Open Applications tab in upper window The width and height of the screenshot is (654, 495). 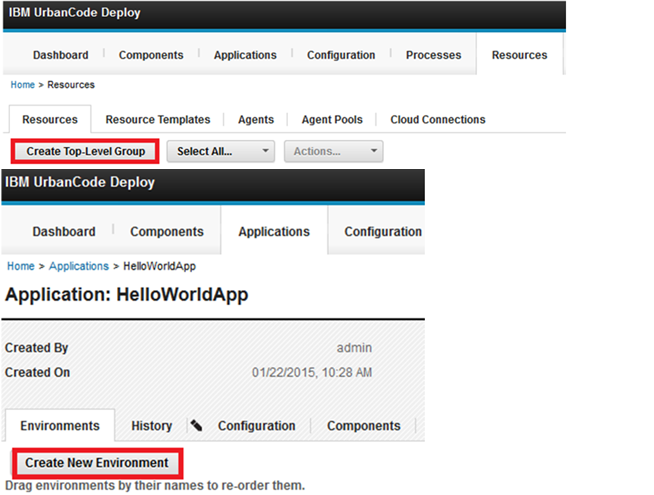point(245,55)
